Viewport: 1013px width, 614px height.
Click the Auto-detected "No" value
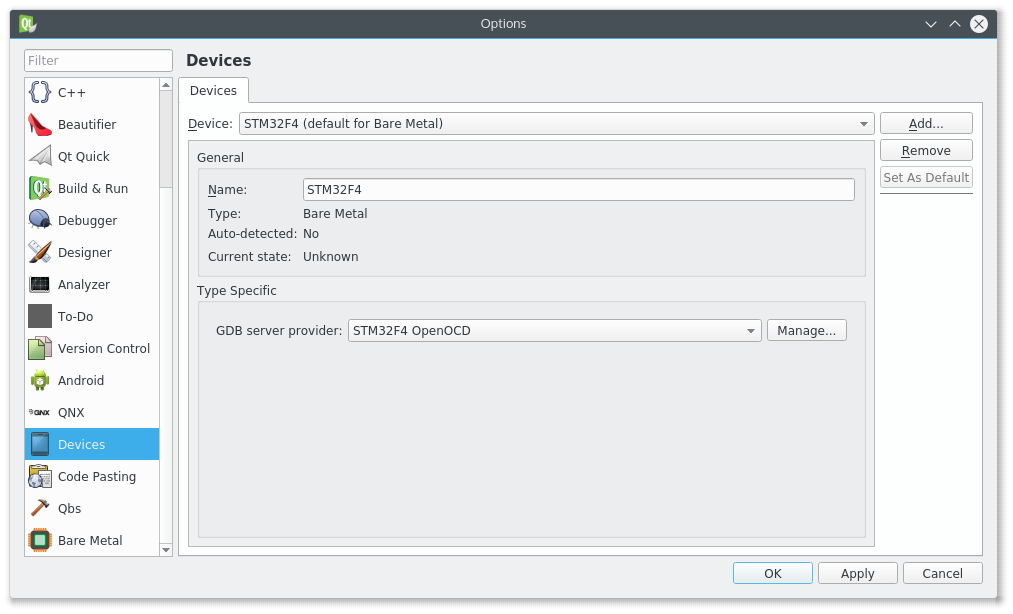[x=311, y=233]
